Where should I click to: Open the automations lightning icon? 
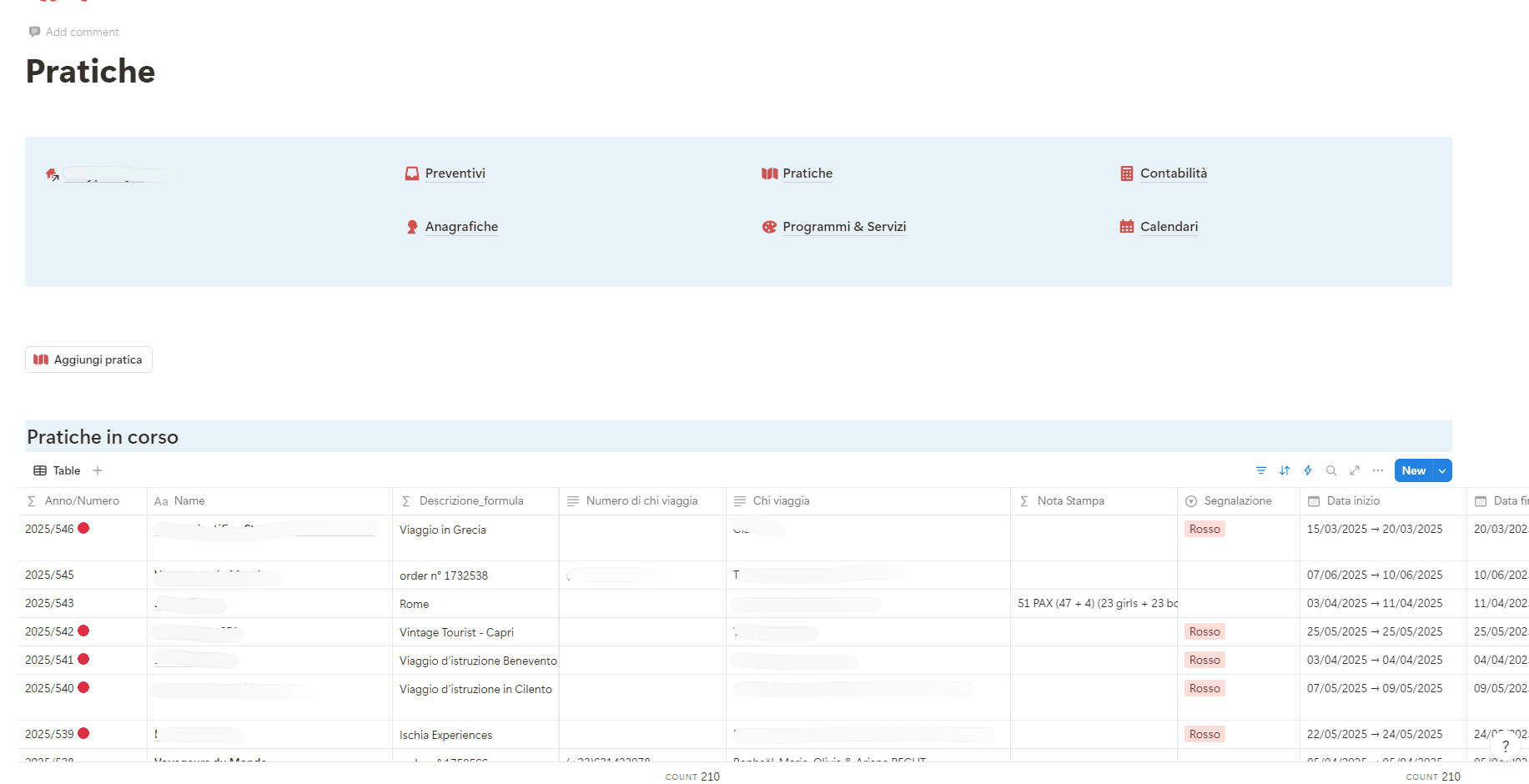pos(1308,470)
